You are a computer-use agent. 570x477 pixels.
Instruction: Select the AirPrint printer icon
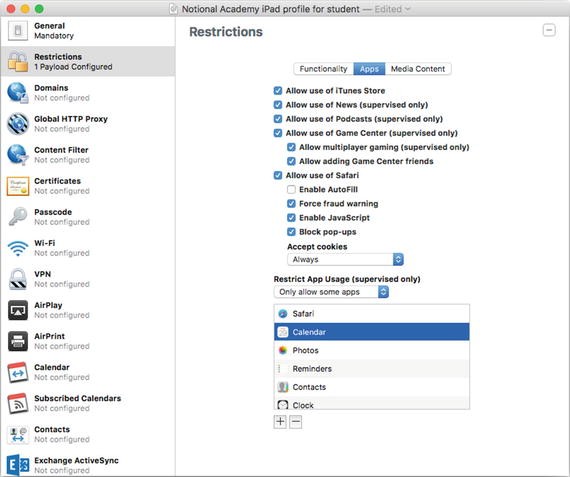[x=18, y=341]
